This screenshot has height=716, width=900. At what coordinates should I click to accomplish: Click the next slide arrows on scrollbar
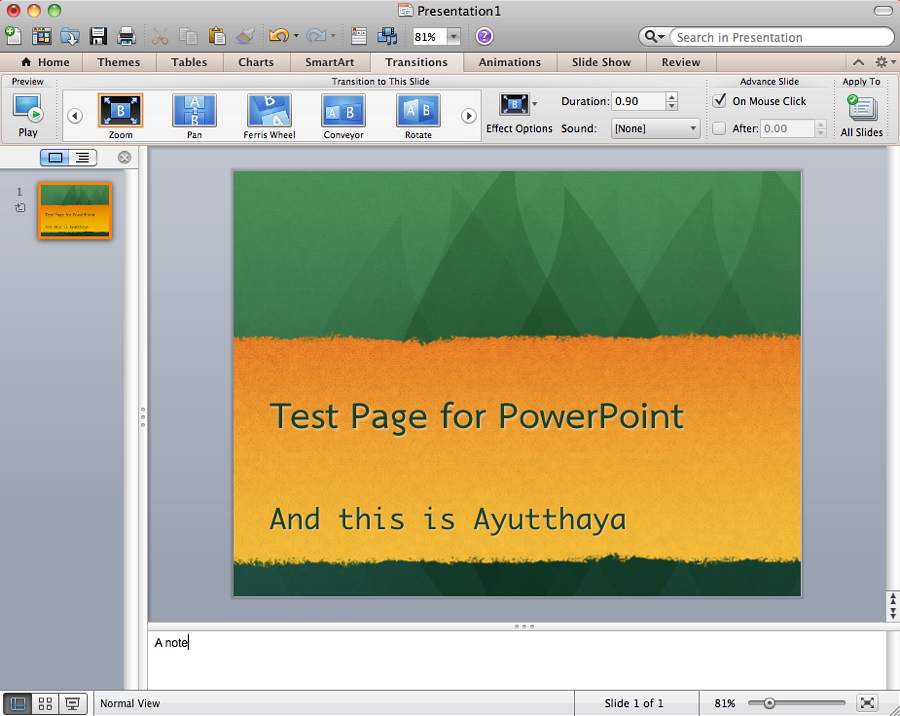tap(893, 613)
